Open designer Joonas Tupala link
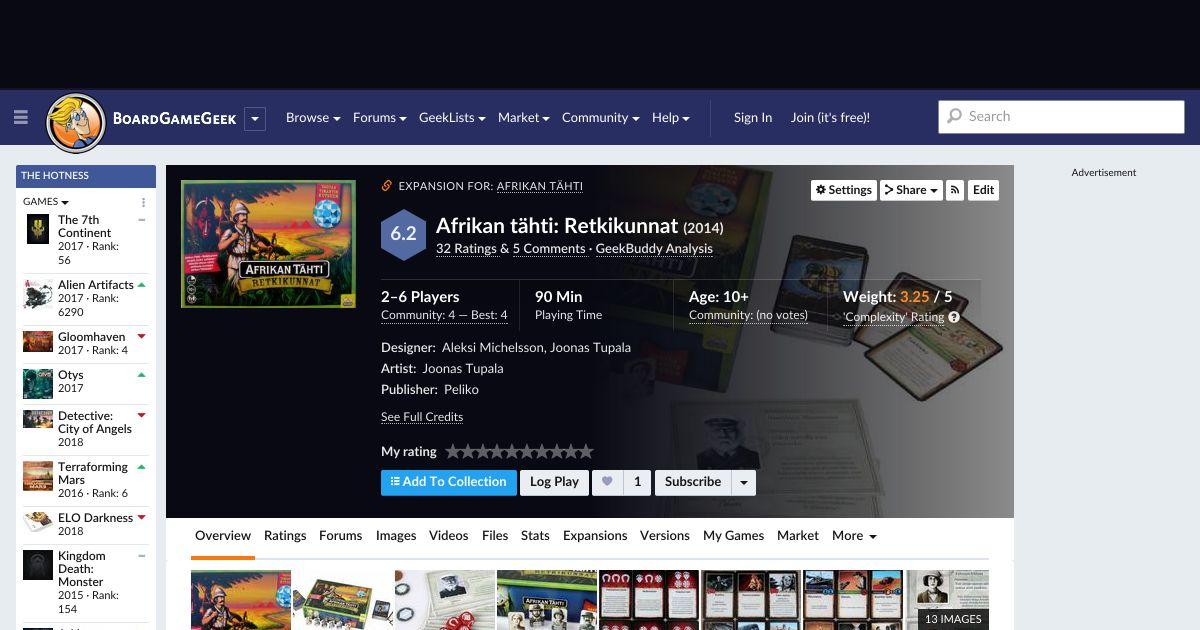This screenshot has height=630, width=1200. pyautogui.click(x=590, y=348)
